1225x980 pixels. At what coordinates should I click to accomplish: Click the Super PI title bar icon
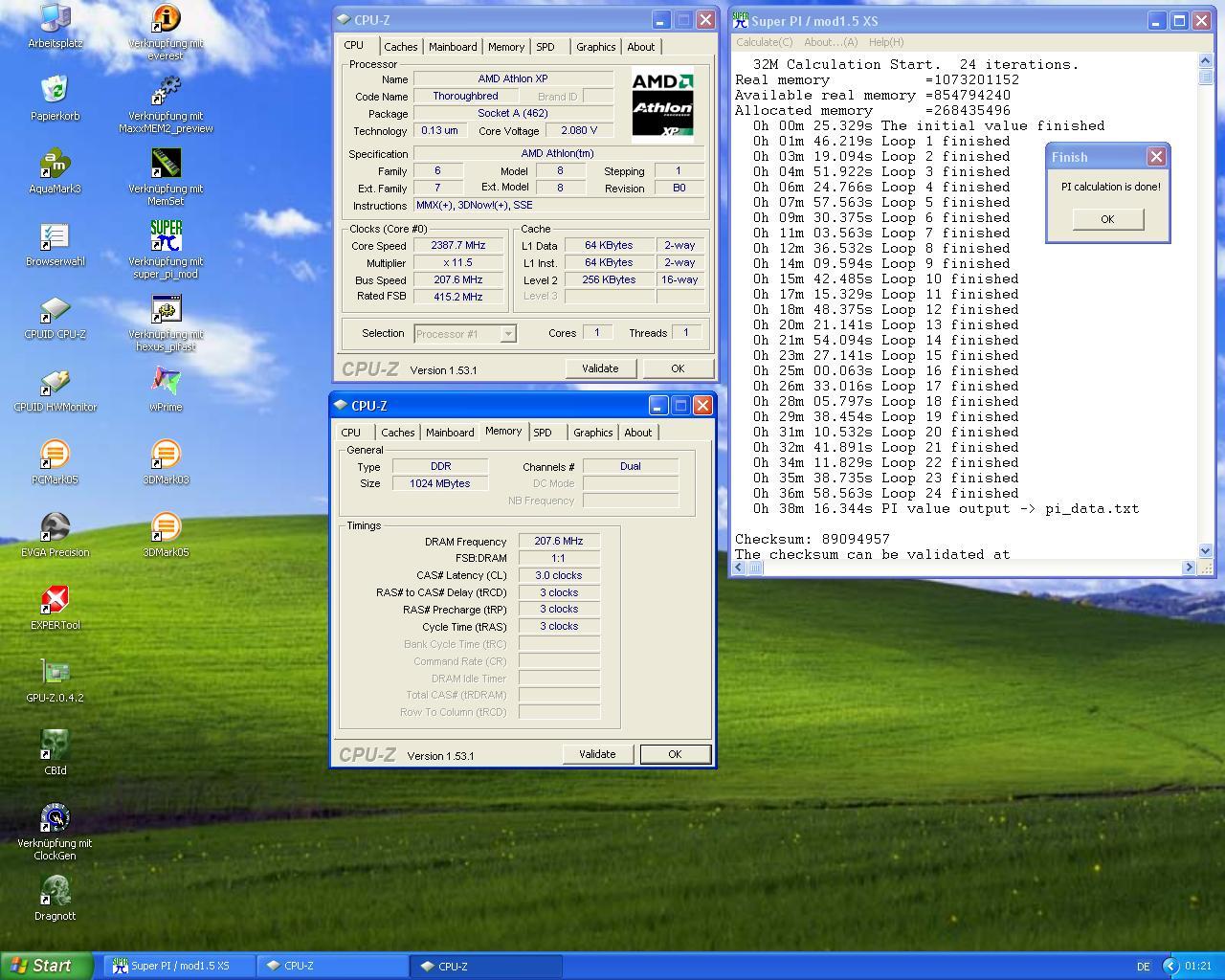[741, 20]
